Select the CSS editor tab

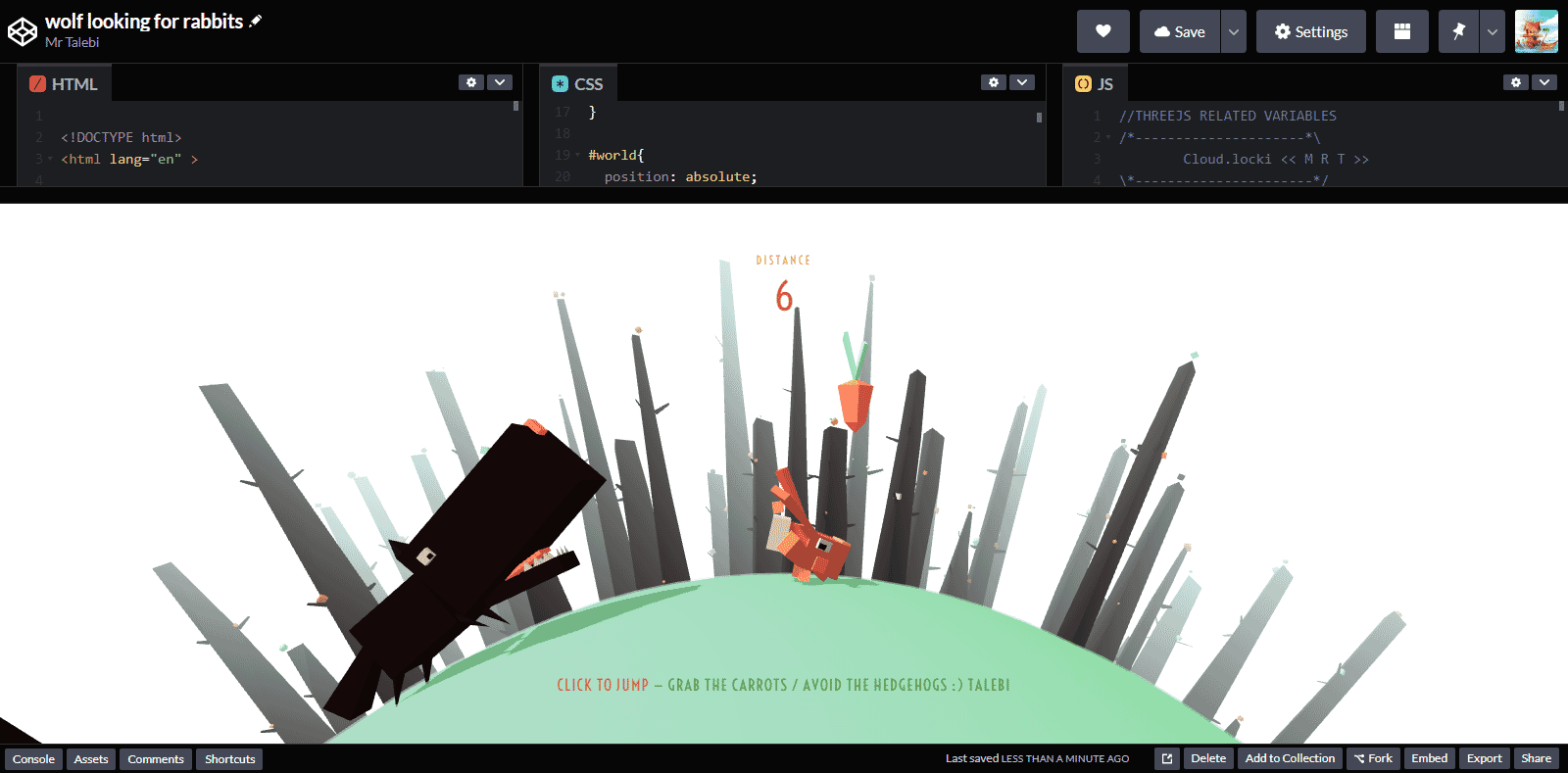click(x=578, y=84)
